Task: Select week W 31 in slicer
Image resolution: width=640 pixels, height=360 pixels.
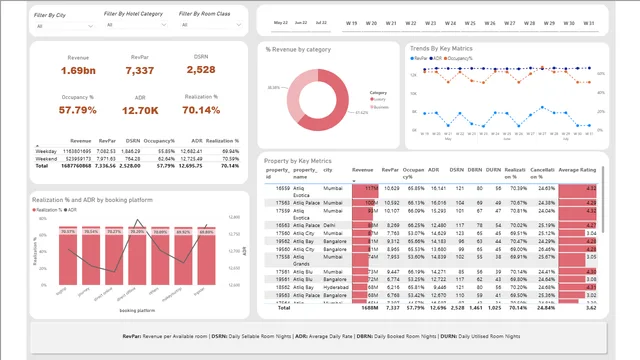Action: click(589, 23)
